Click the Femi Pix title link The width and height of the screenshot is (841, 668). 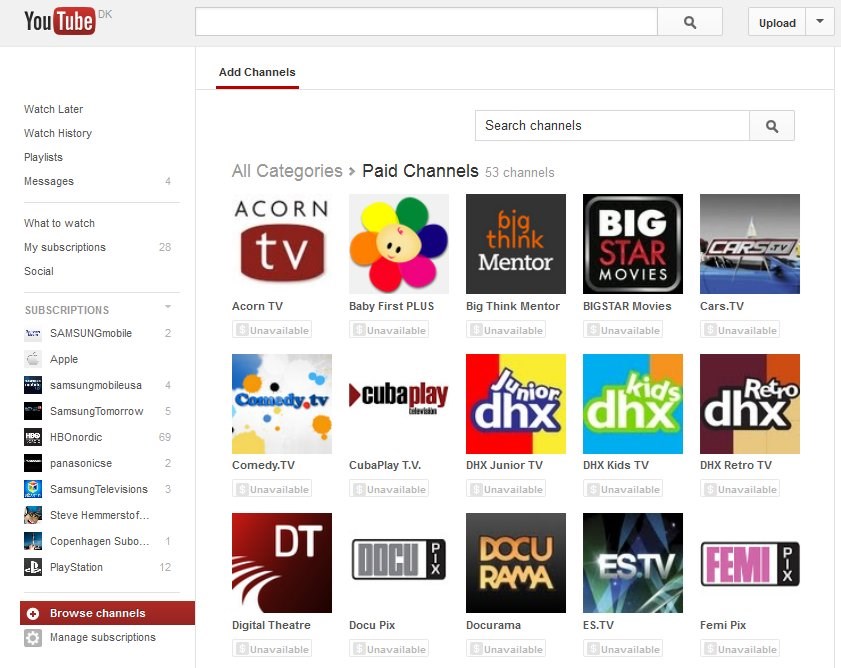pos(723,625)
